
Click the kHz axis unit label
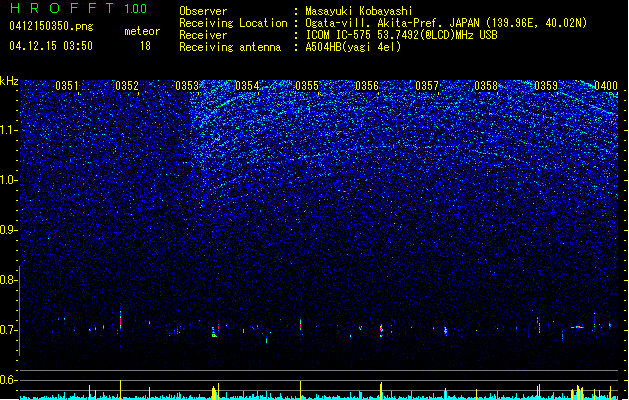click(x=9, y=81)
